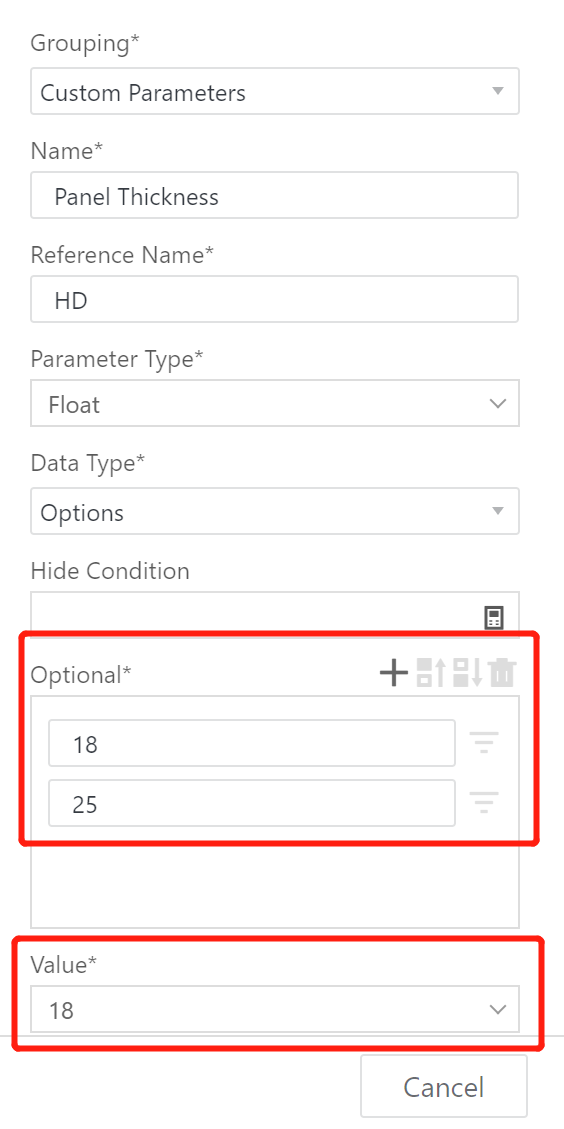Click the handle icon beside option 18
Image resolution: width=564 pixels, height=1129 pixels.
click(x=484, y=742)
